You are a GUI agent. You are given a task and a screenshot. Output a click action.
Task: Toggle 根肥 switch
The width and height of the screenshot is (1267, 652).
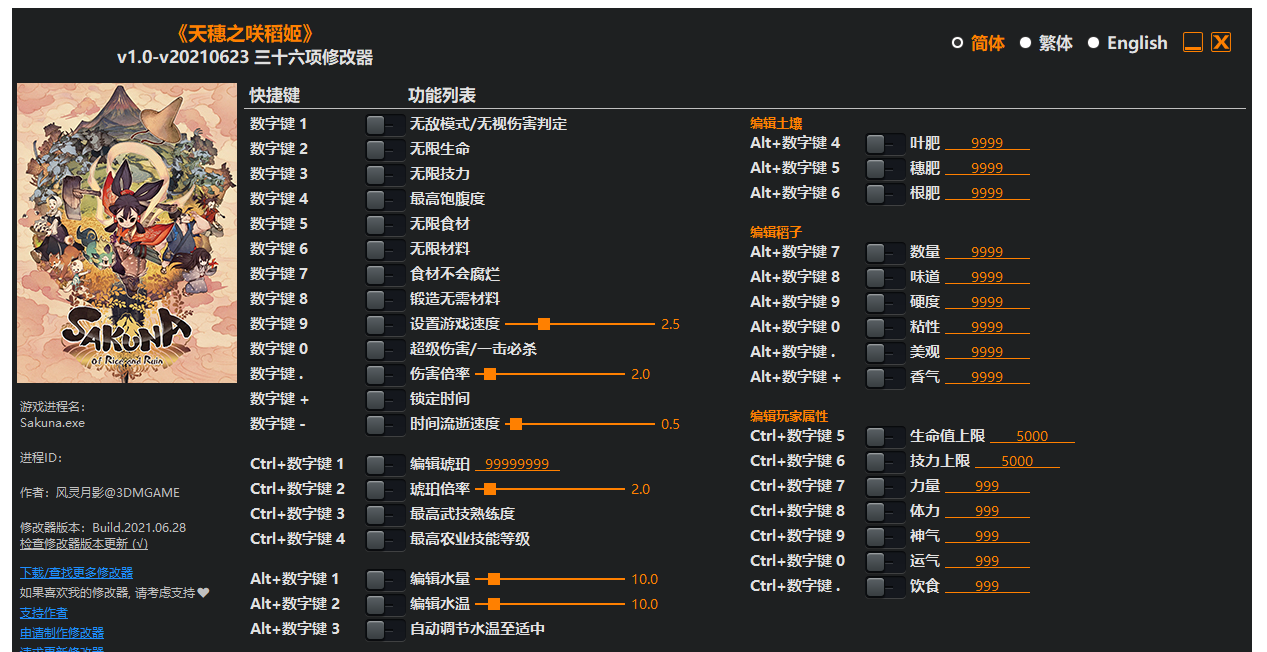pyautogui.click(x=885, y=193)
